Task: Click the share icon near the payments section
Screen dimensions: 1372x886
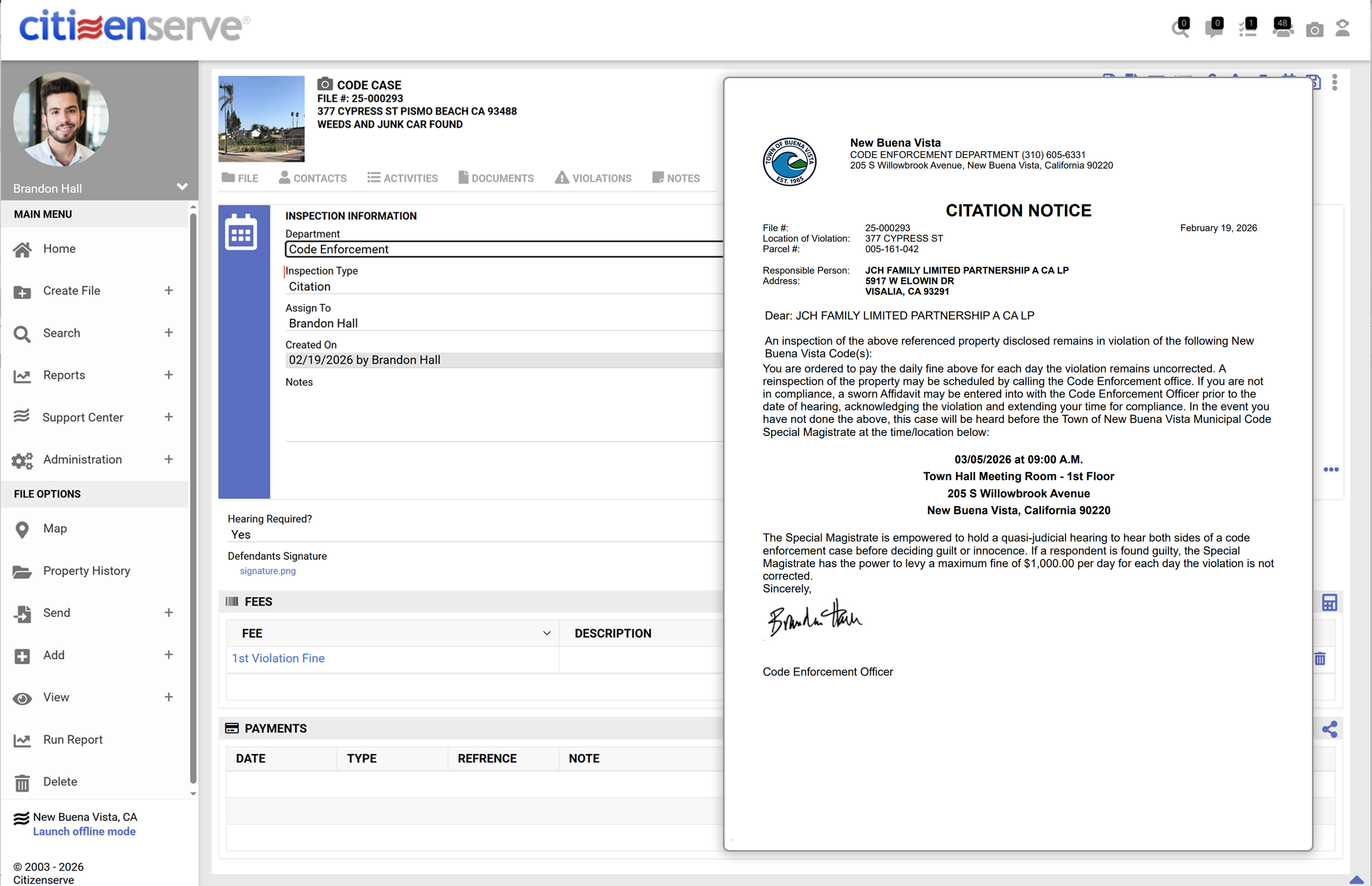Action: click(x=1330, y=728)
